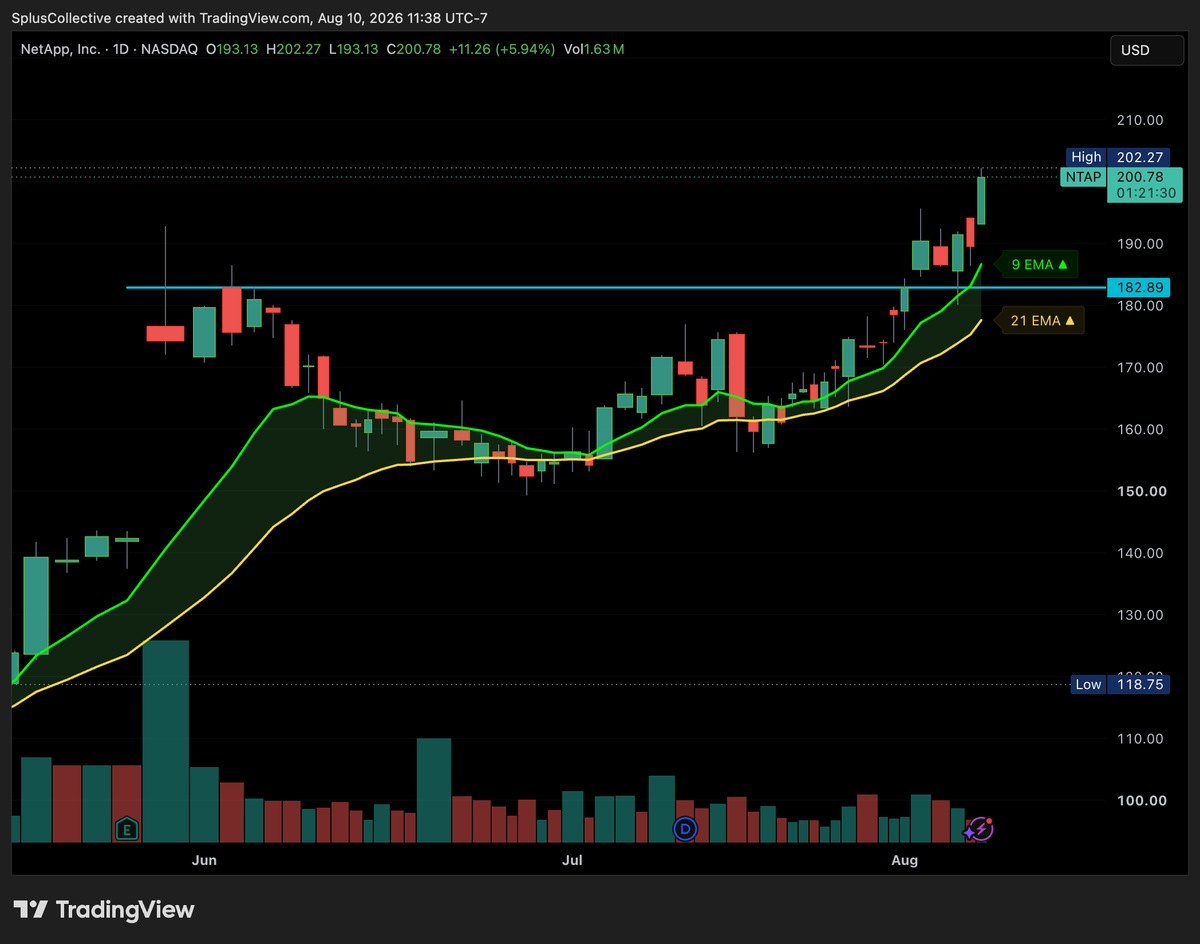1200x944 pixels.
Task: Click the 150.00 price axis label
Action: point(1140,491)
